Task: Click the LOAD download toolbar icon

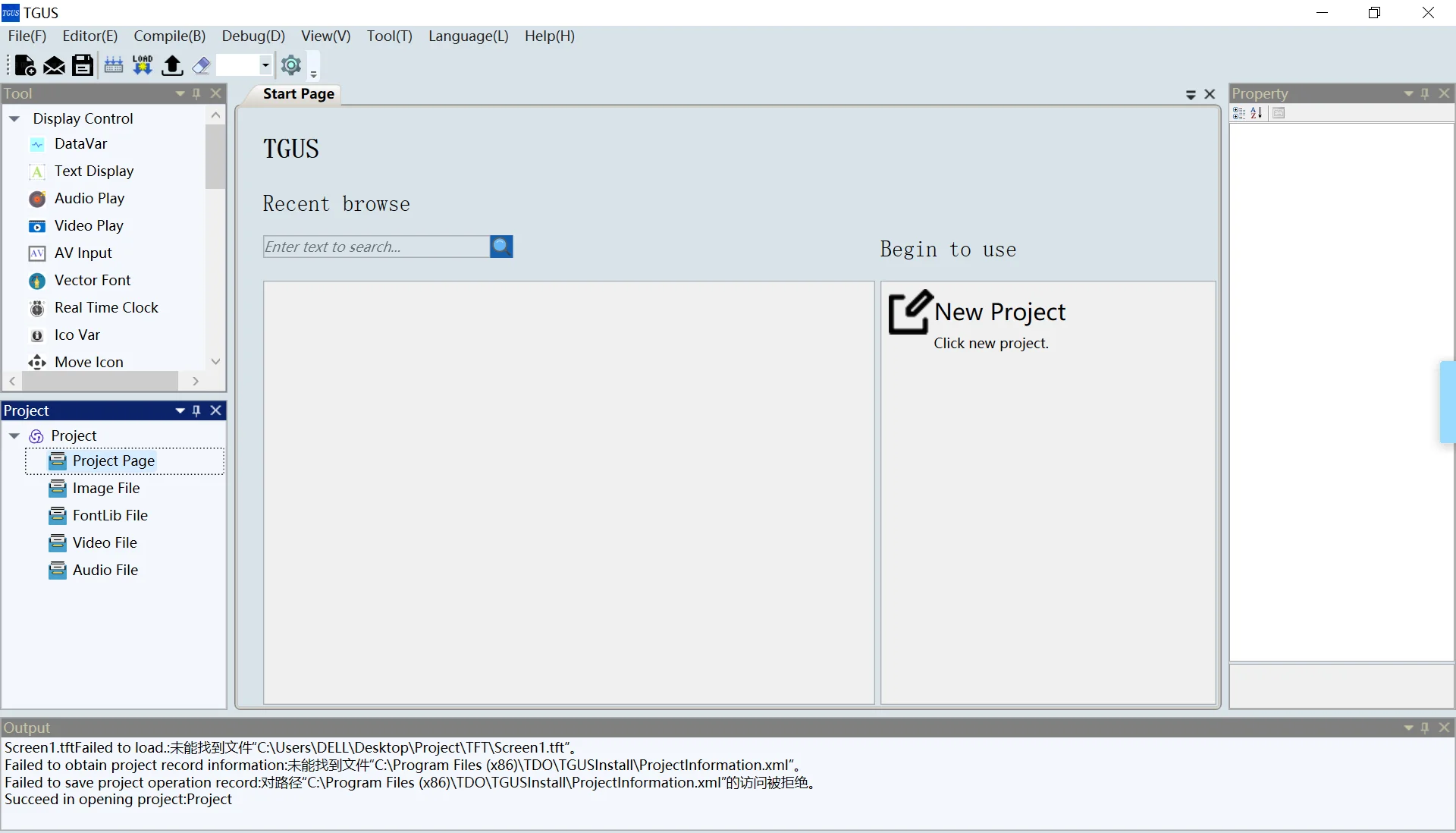Action: [x=143, y=66]
